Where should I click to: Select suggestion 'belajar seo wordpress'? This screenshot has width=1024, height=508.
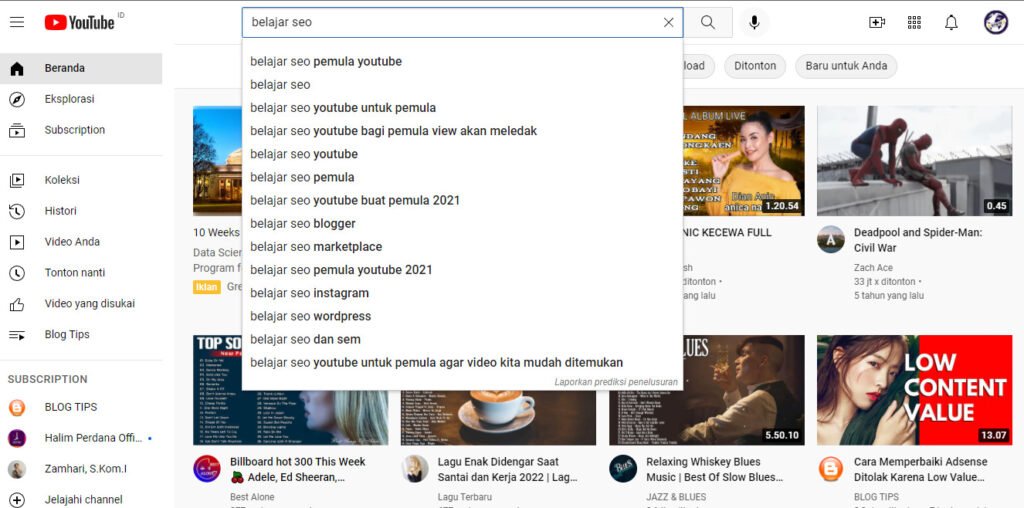(462, 316)
